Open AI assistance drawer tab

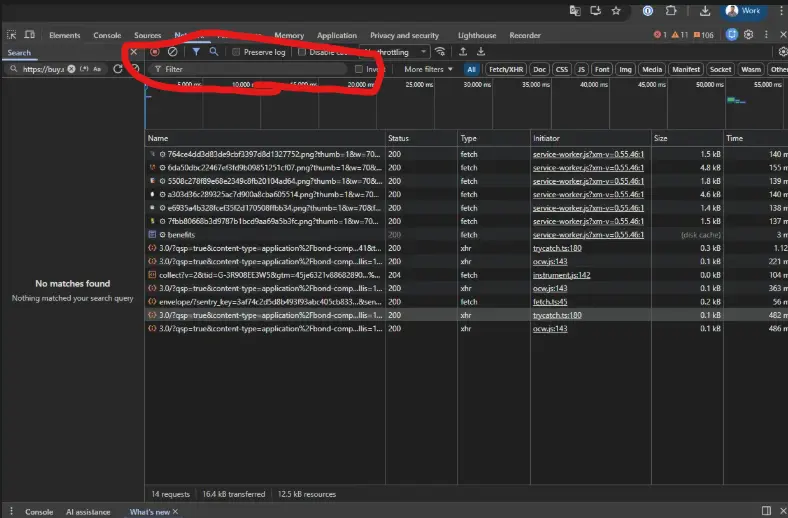pos(88,511)
